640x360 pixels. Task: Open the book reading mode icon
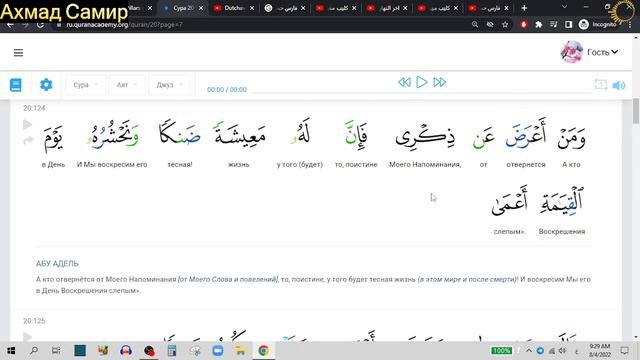click(x=16, y=85)
